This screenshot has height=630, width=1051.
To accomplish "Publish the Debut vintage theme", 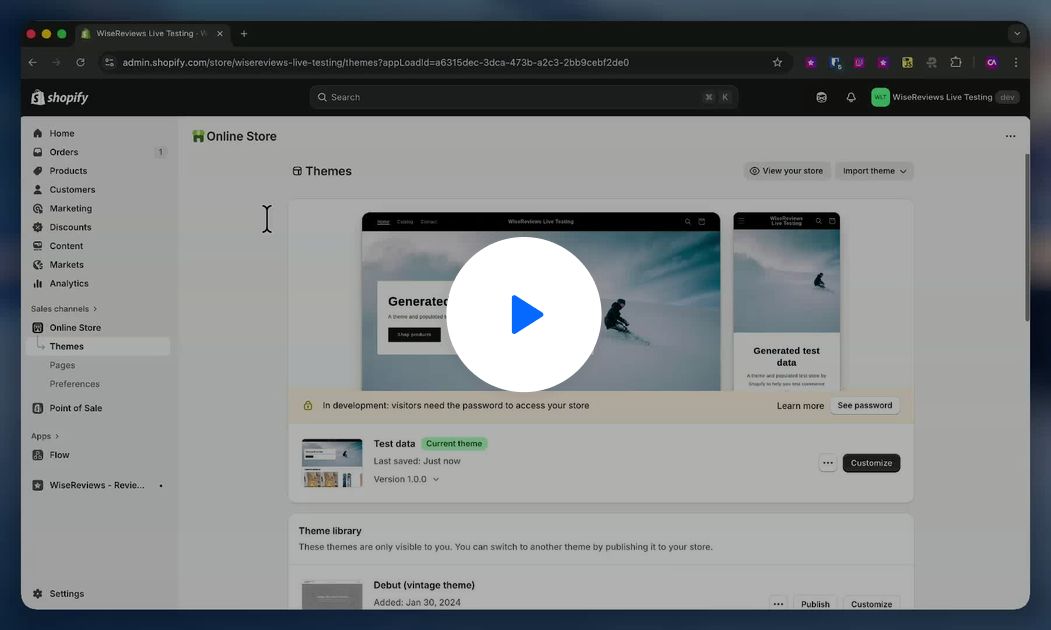I will (815, 604).
